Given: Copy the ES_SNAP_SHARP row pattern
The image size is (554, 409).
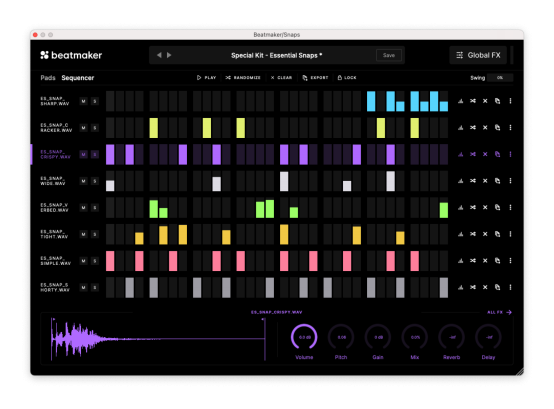Looking at the screenshot, I should pos(497,101).
